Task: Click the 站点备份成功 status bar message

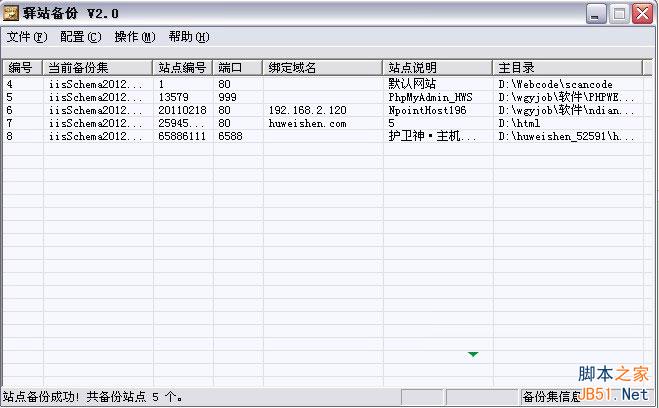Action: pos(92,397)
